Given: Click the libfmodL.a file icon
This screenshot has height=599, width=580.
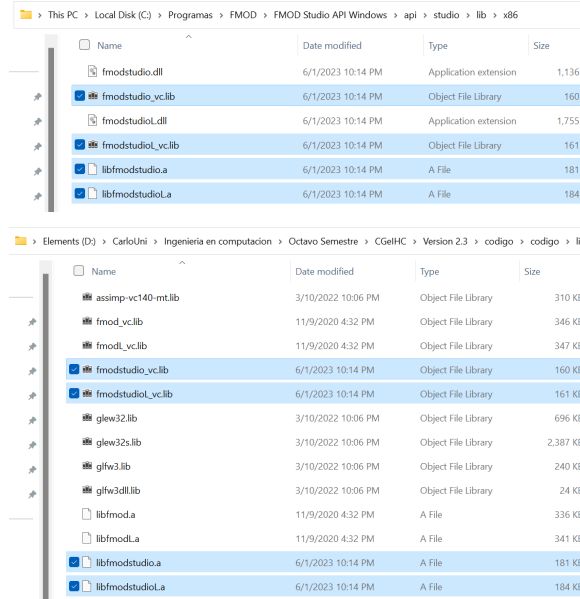Looking at the screenshot, I should pos(87,538).
